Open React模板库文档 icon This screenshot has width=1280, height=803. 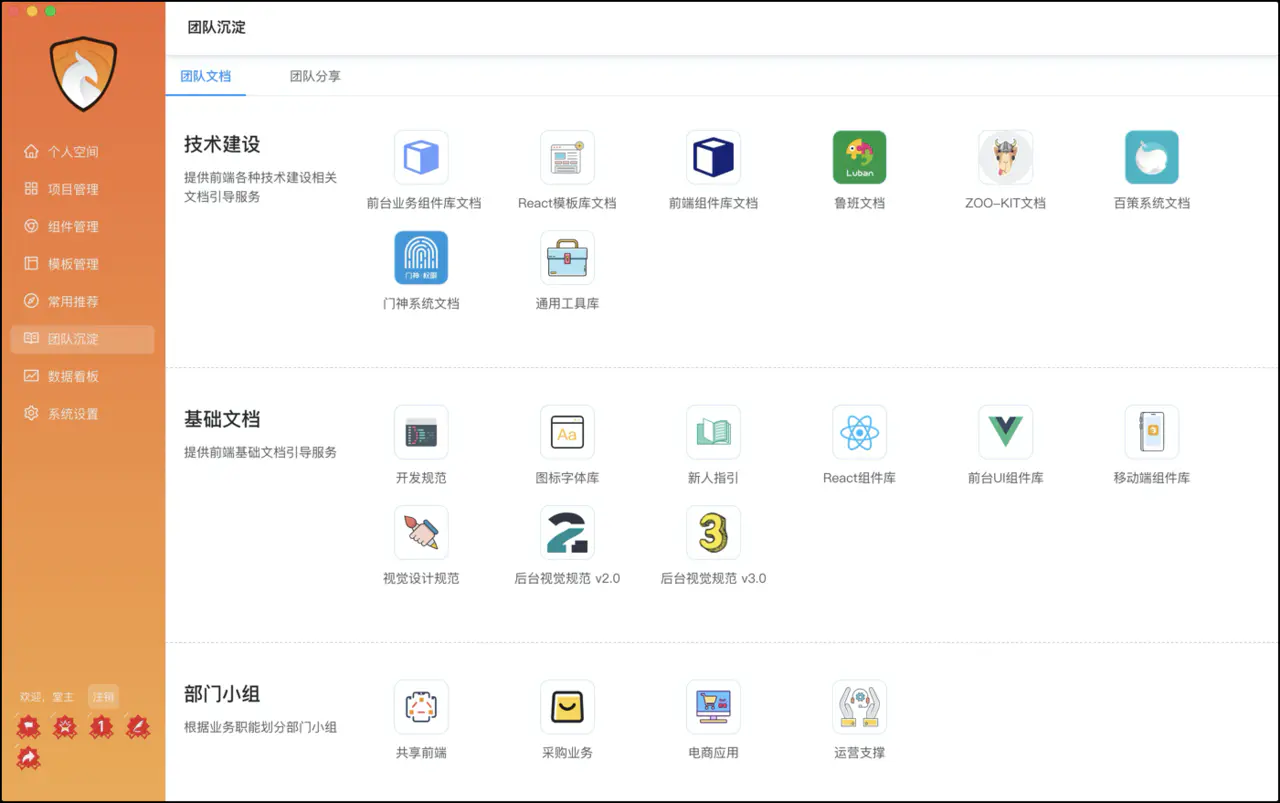coord(567,157)
